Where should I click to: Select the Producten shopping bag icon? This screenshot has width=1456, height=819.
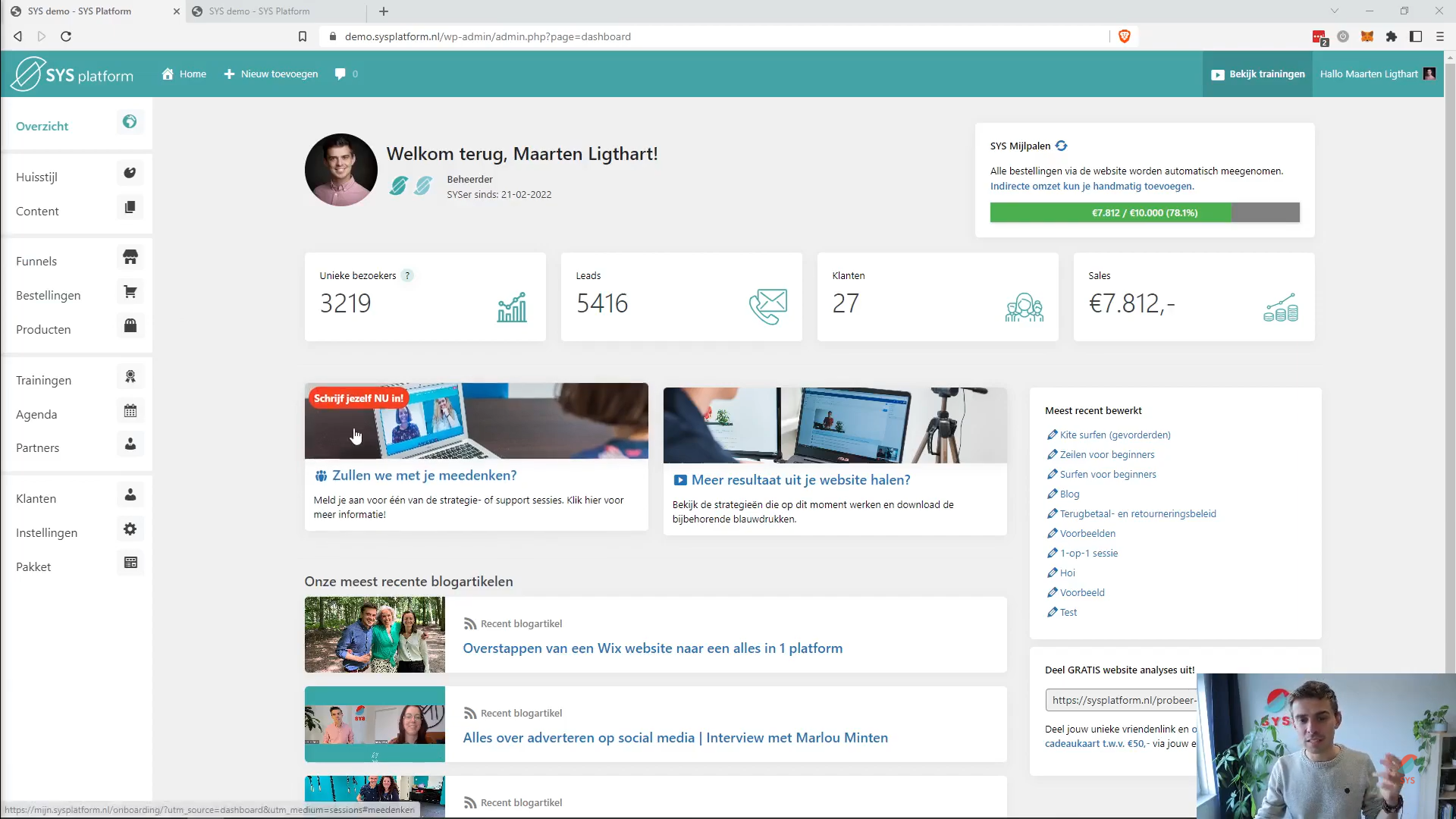point(130,325)
